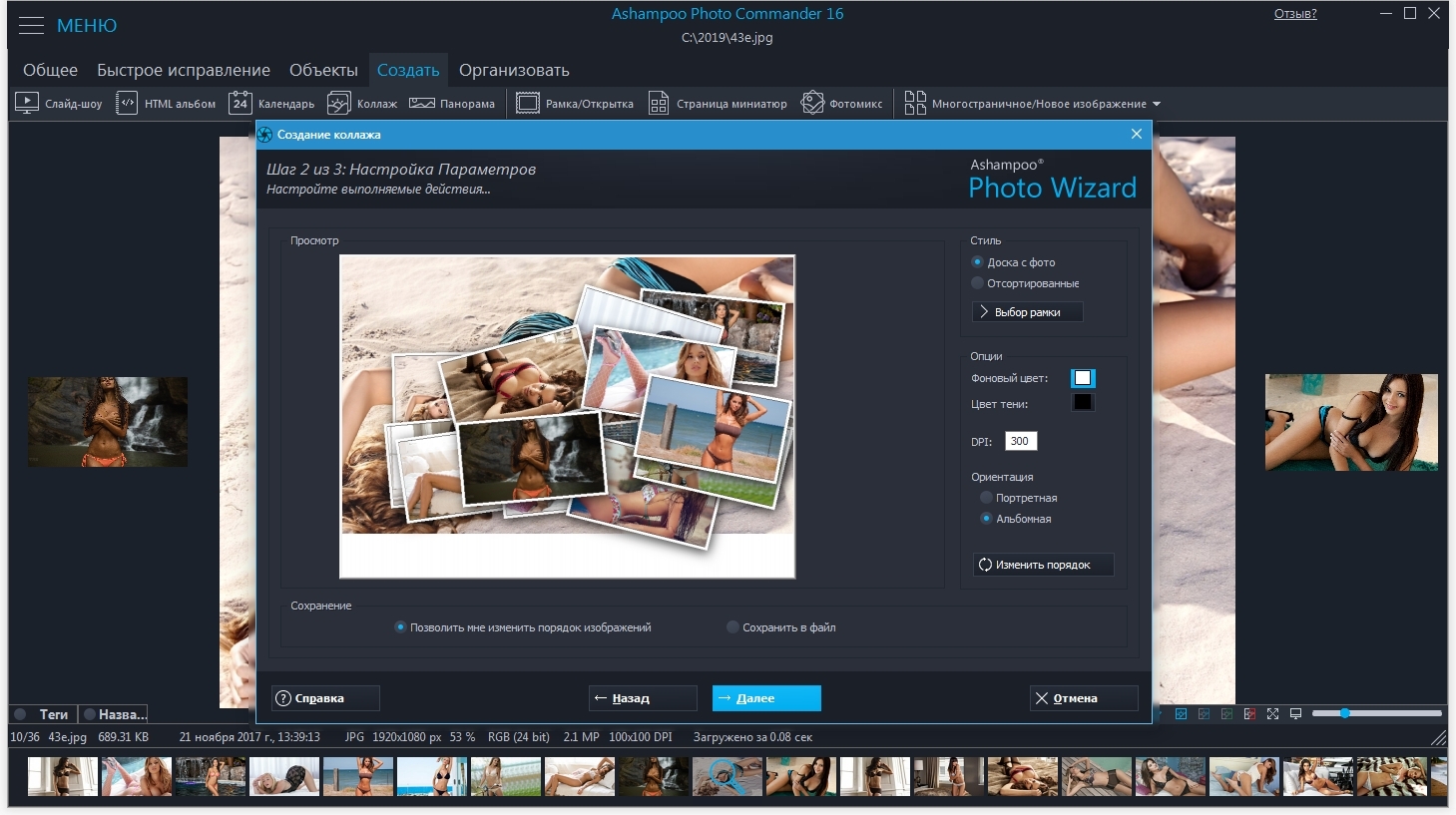The width and height of the screenshot is (1456, 815).
Task: Toggle the Теги panel button
Action: click(42, 714)
